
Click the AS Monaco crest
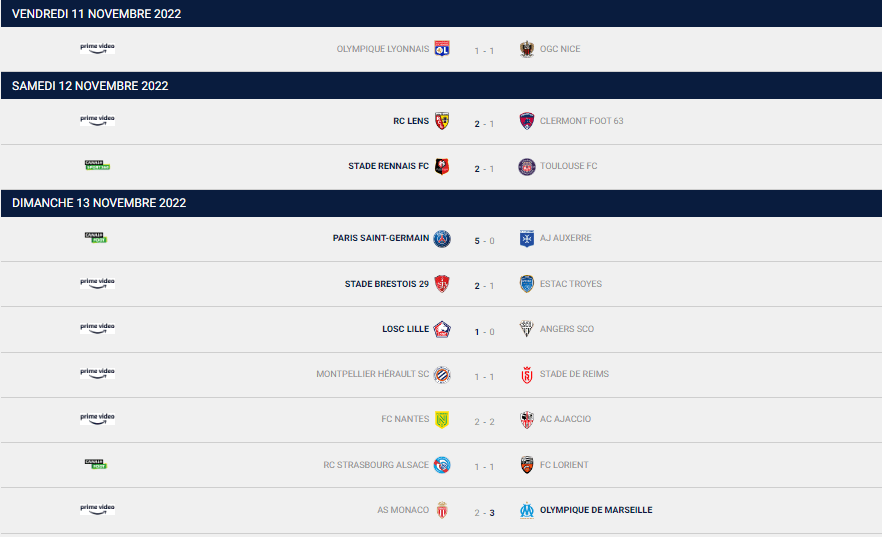[x=442, y=510]
